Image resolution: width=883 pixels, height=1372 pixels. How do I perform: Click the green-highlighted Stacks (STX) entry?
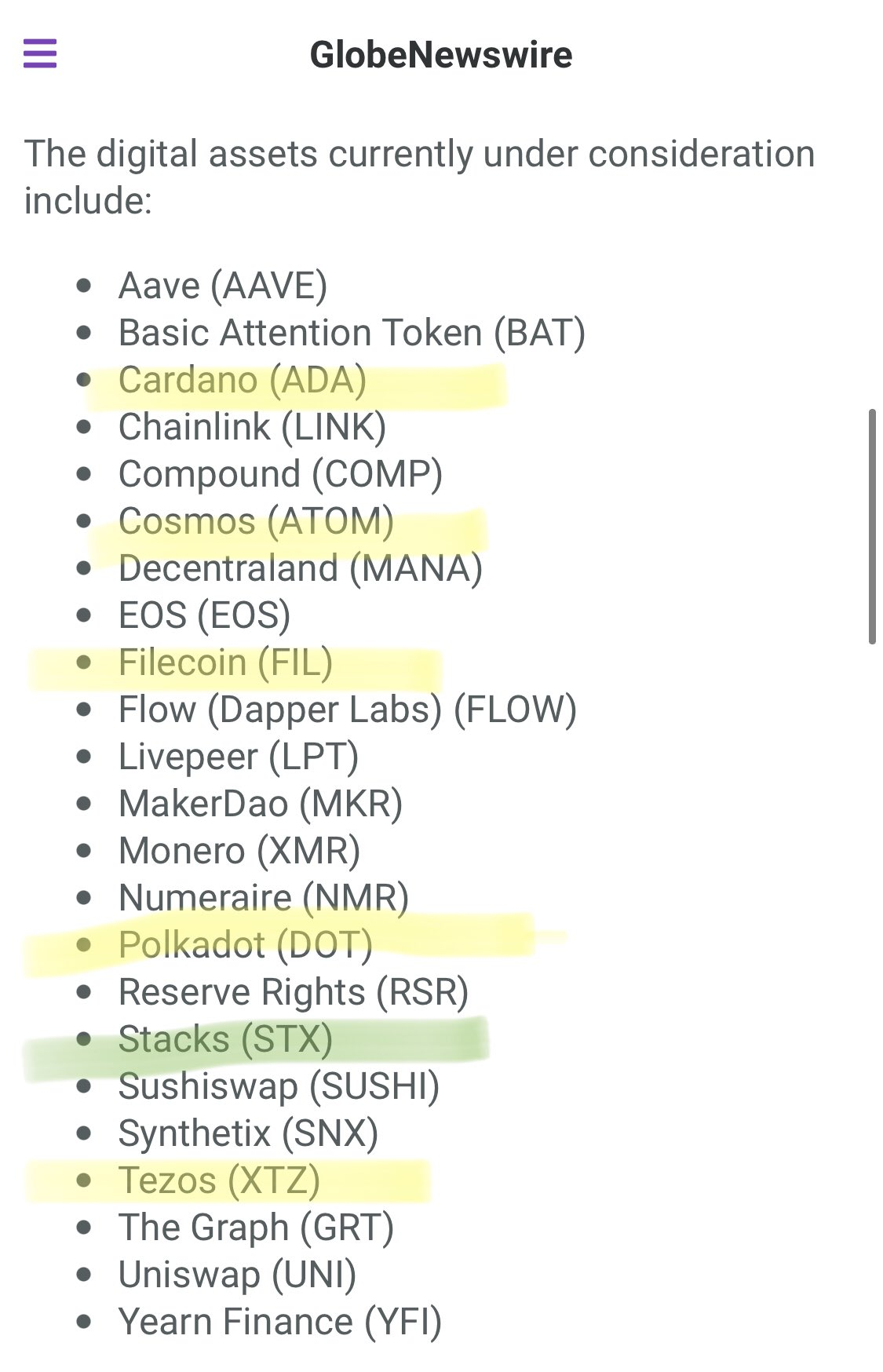click(225, 1039)
